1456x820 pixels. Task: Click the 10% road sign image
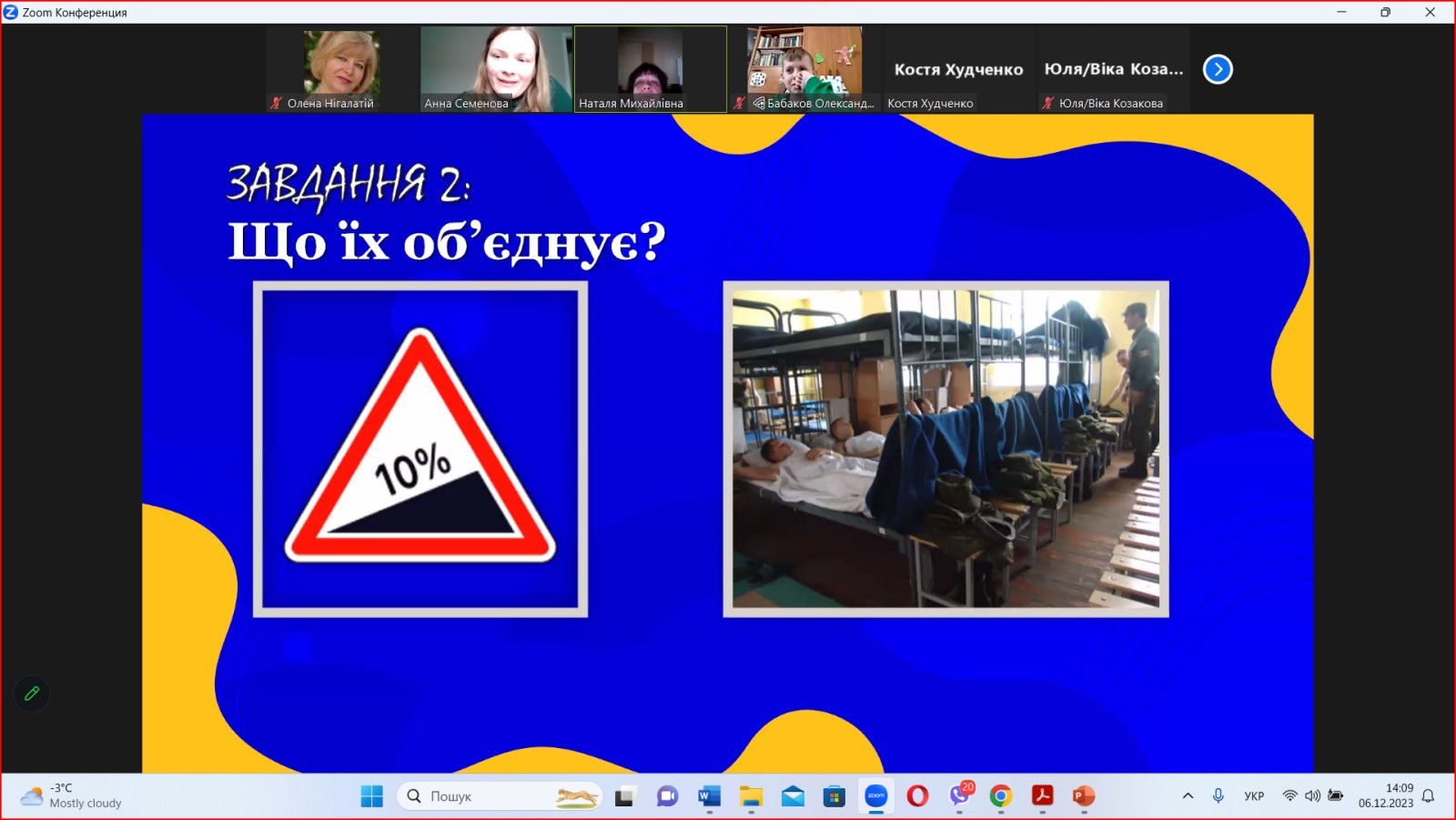[420, 449]
